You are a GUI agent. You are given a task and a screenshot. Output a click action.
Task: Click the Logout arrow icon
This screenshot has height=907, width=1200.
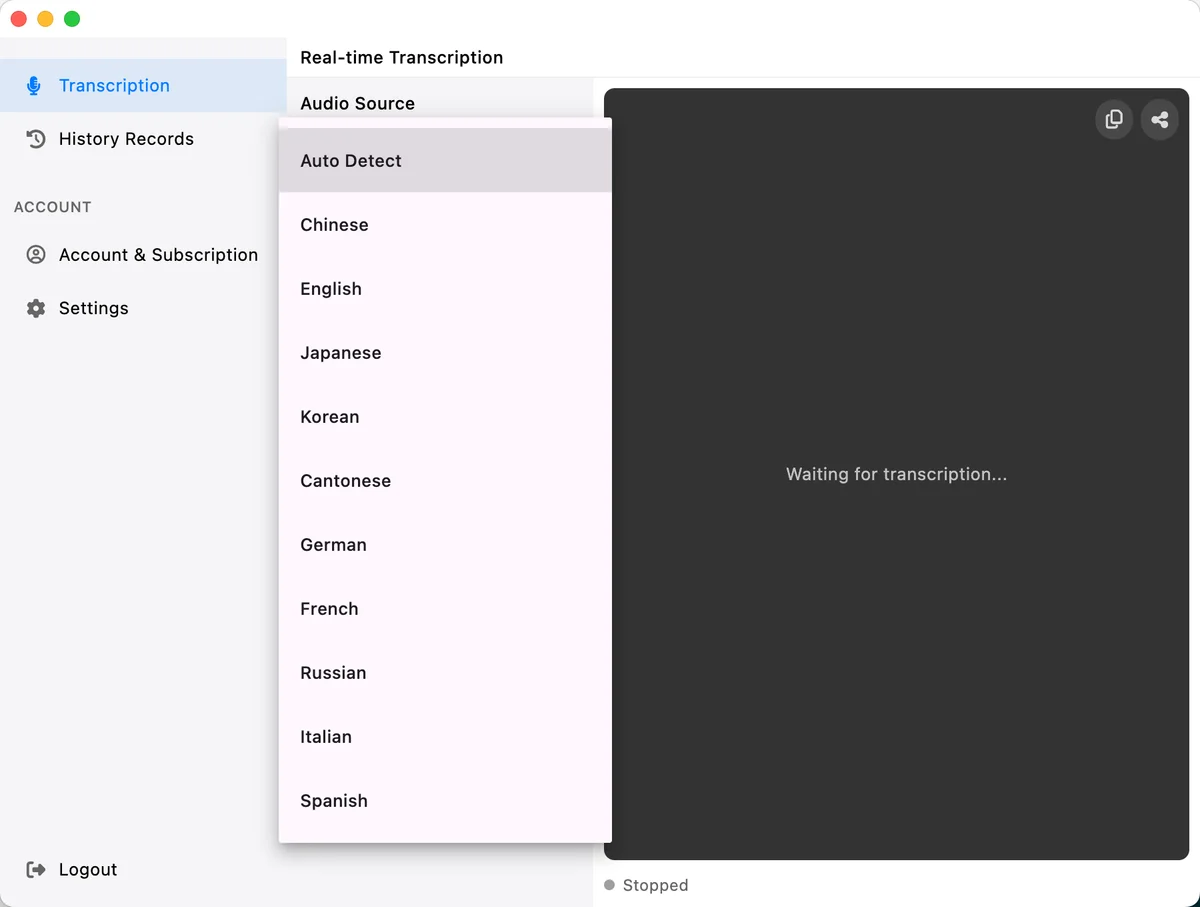pyautogui.click(x=35, y=869)
